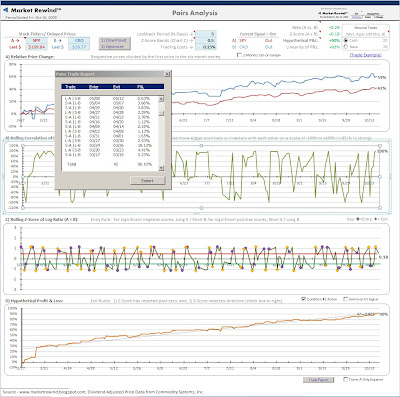Viewport: 400px width, 397px height.
Task: Select the Beta radio button
Action: [346, 47]
